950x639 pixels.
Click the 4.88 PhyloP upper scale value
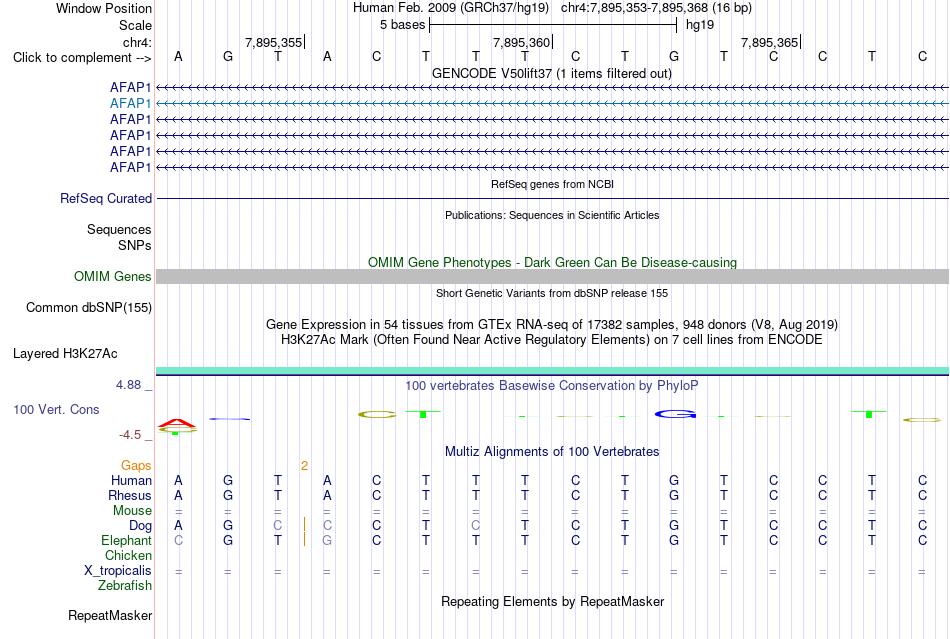[x=128, y=385]
